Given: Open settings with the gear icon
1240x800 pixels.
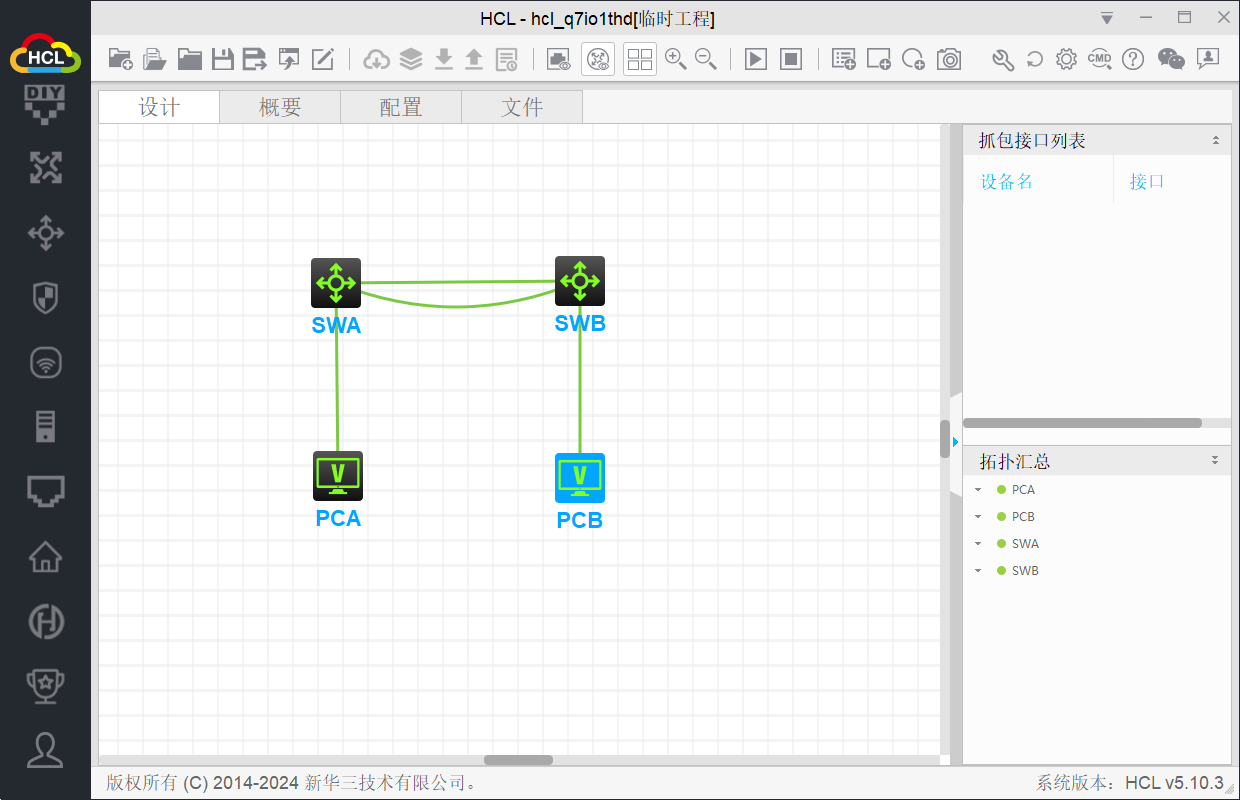Looking at the screenshot, I should tap(1067, 59).
